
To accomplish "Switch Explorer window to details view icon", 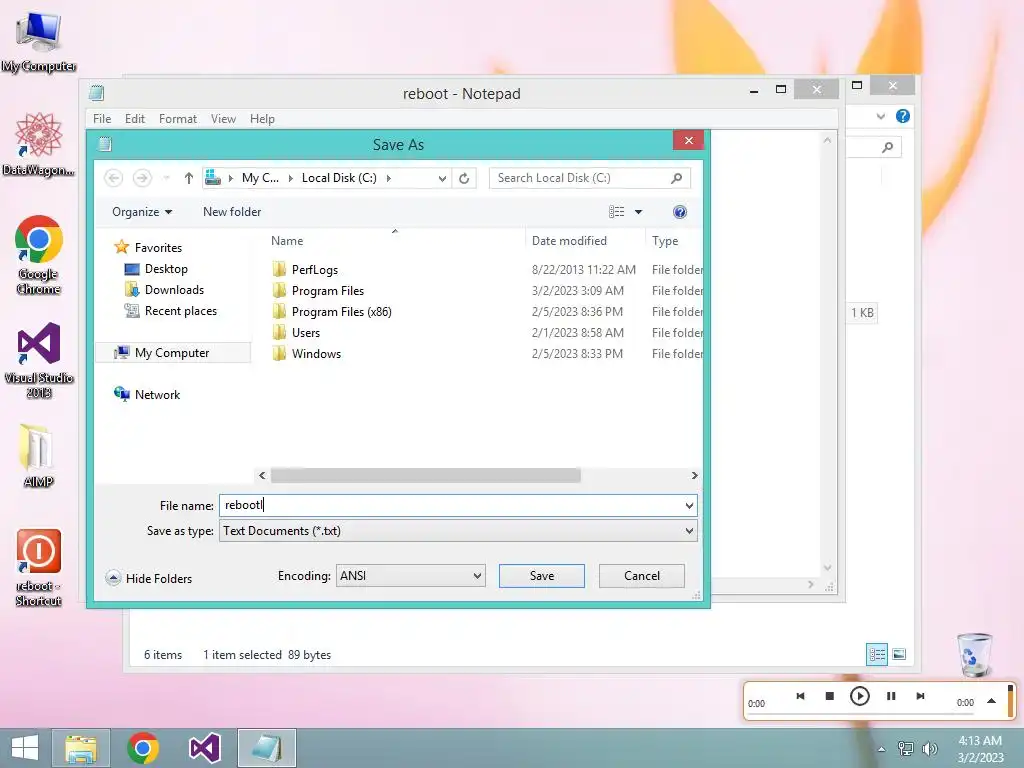I will 876,654.
